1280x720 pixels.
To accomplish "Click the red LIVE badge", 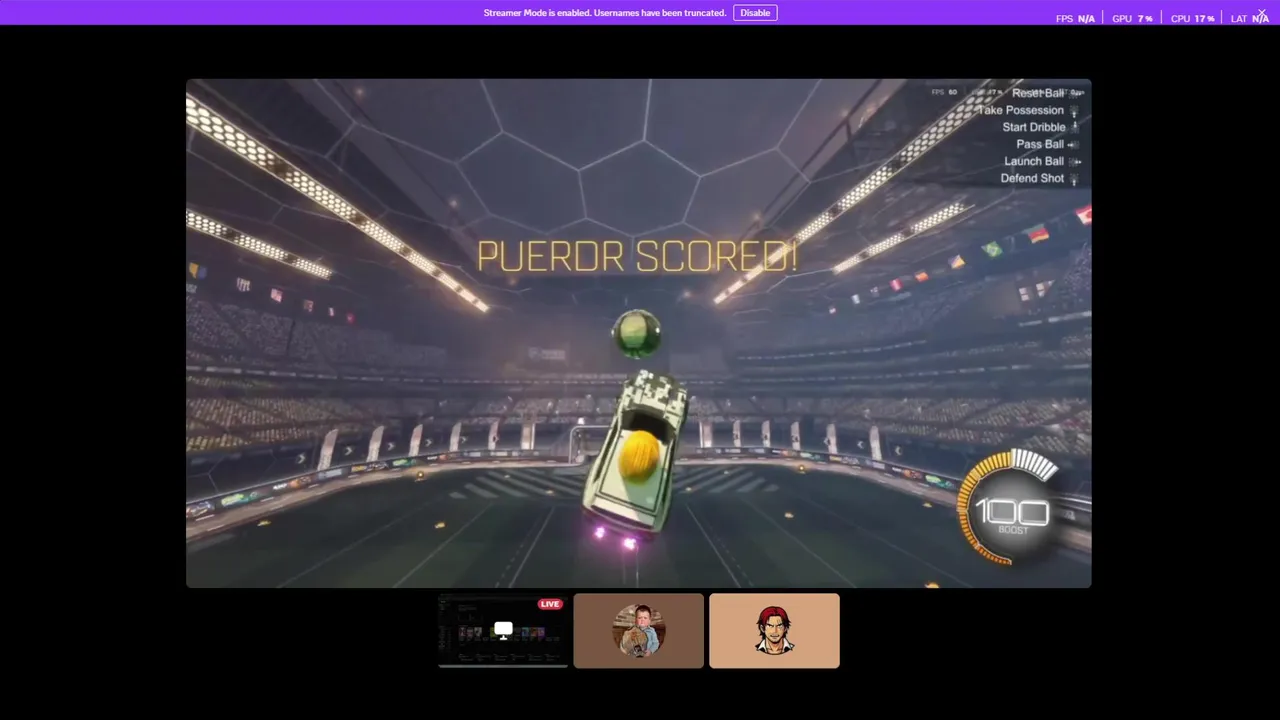I will (x=550, y=604).
